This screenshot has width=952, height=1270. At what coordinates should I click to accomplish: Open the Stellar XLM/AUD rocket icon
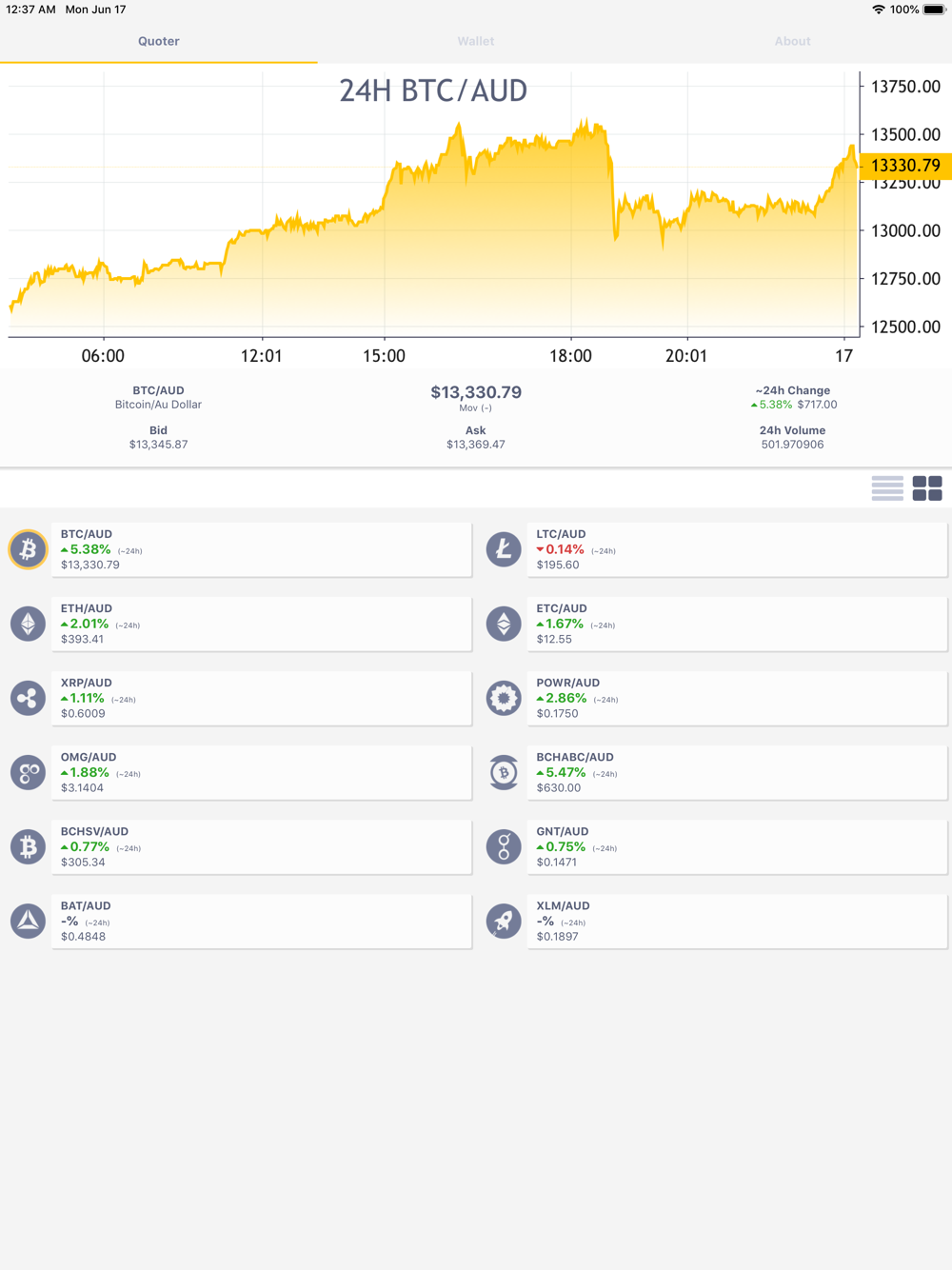[504, 921]
